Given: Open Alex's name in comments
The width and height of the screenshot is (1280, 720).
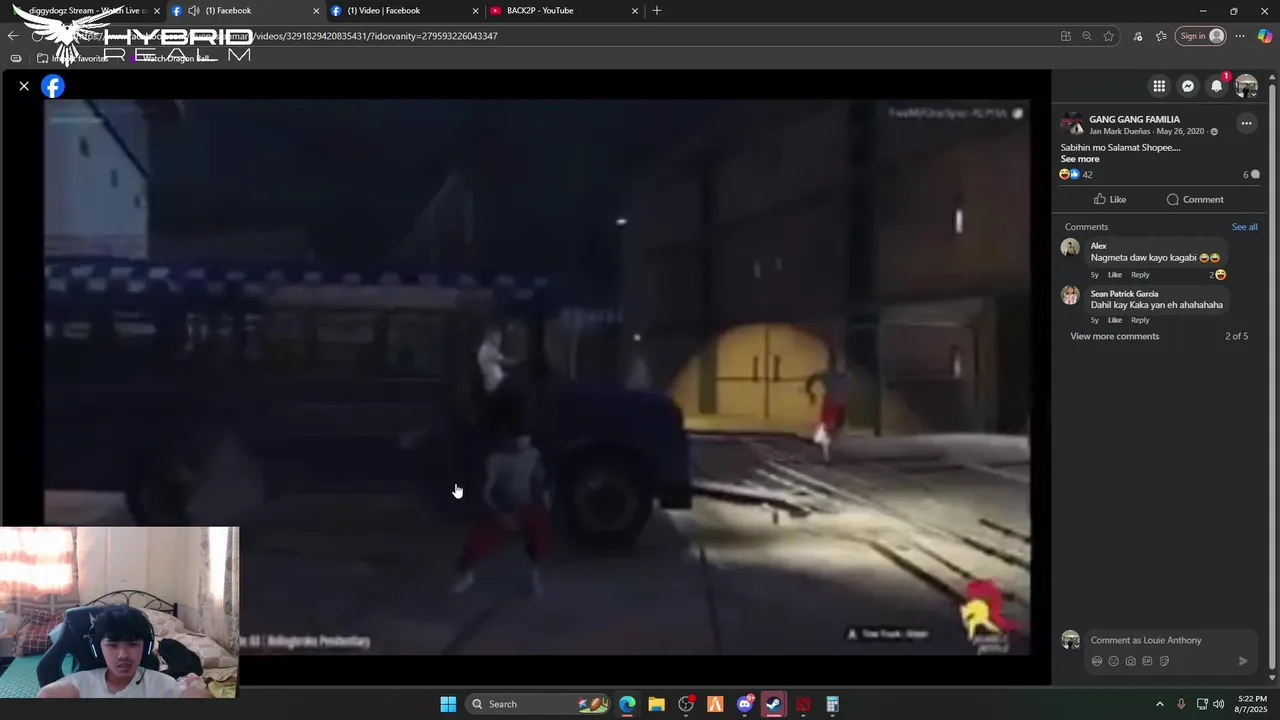Looking at the screenshot, I should (1098, 246).
